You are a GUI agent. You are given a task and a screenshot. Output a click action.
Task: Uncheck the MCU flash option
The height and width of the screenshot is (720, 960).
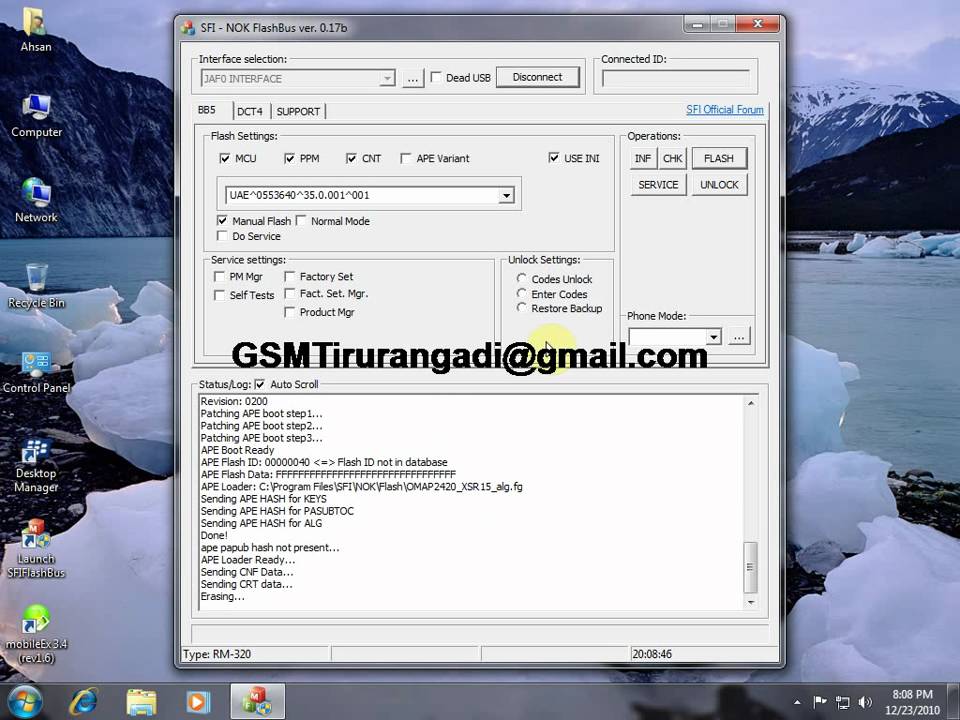pos(224,158)
